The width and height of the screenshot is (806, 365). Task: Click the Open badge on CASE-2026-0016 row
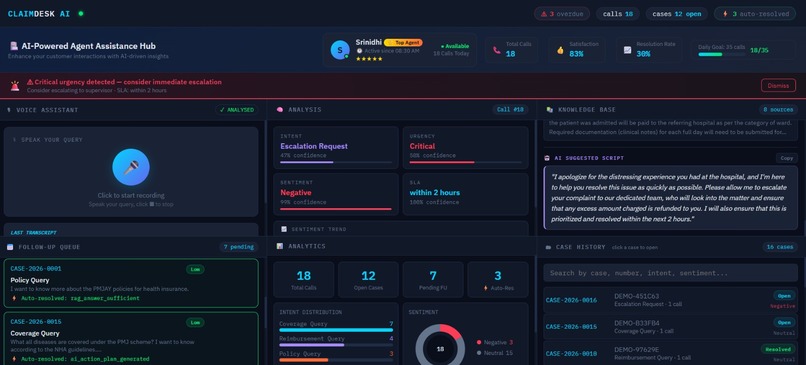point(784,296)
